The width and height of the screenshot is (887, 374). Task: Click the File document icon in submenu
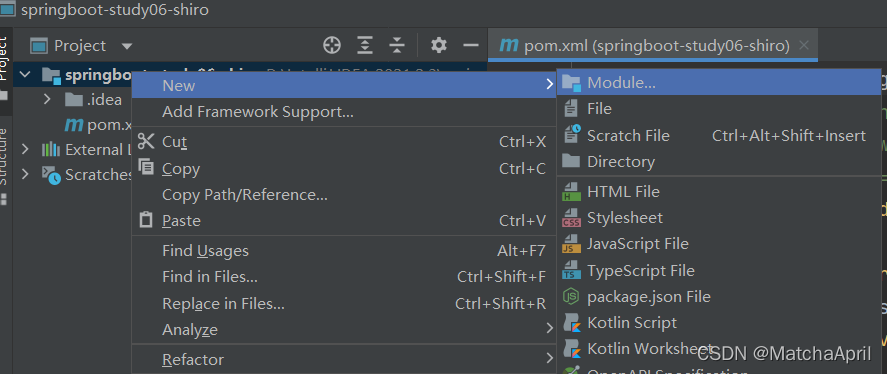[571, 109]
